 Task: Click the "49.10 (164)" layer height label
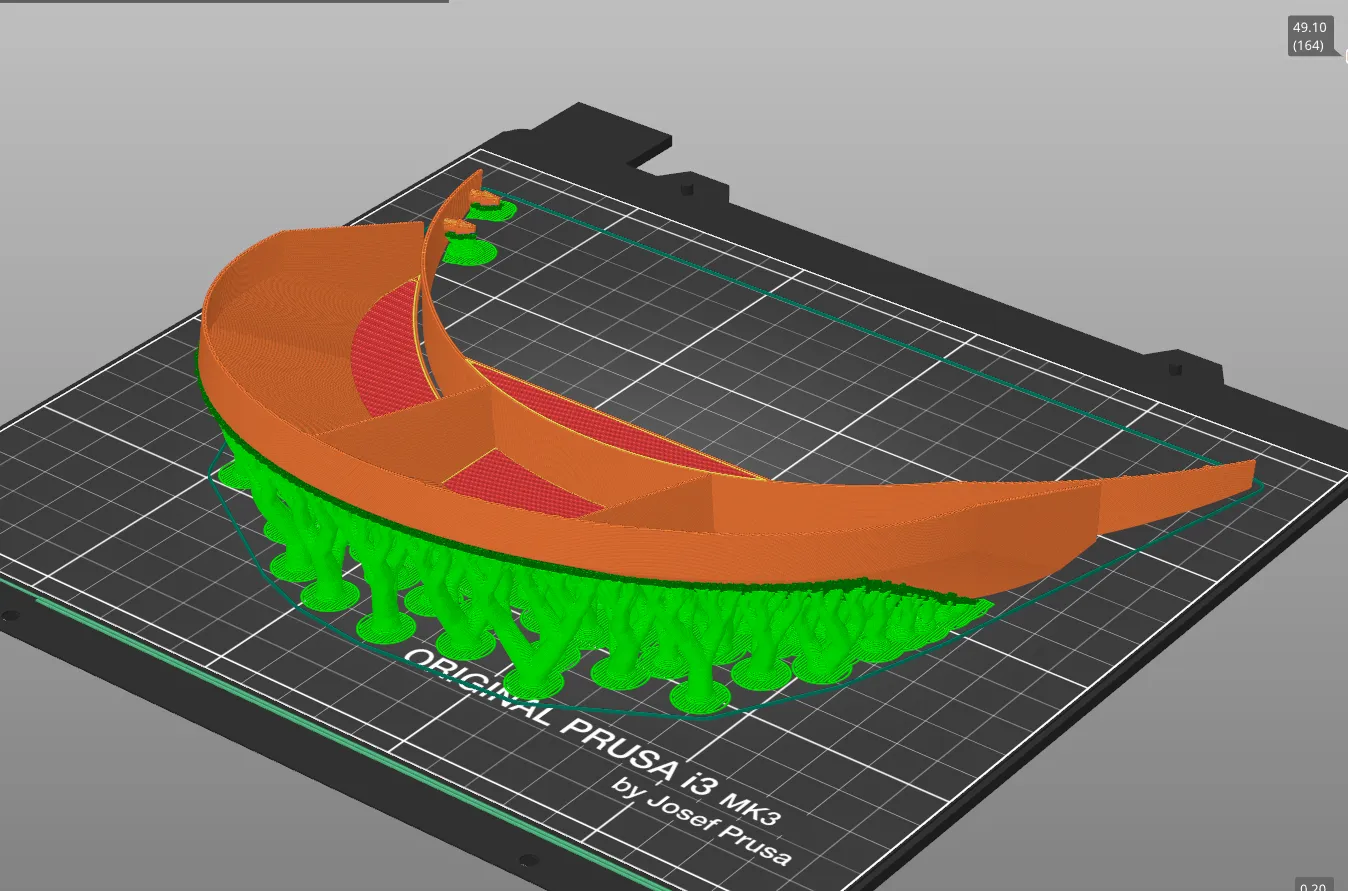[1308, 36]
